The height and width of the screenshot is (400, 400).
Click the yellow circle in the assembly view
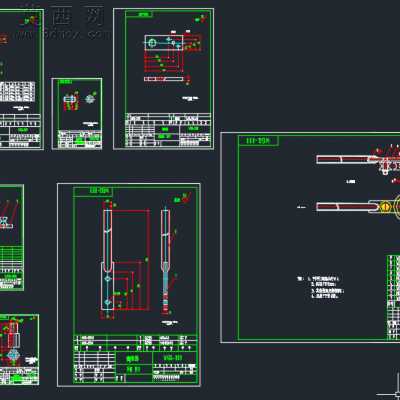(386, 207)
